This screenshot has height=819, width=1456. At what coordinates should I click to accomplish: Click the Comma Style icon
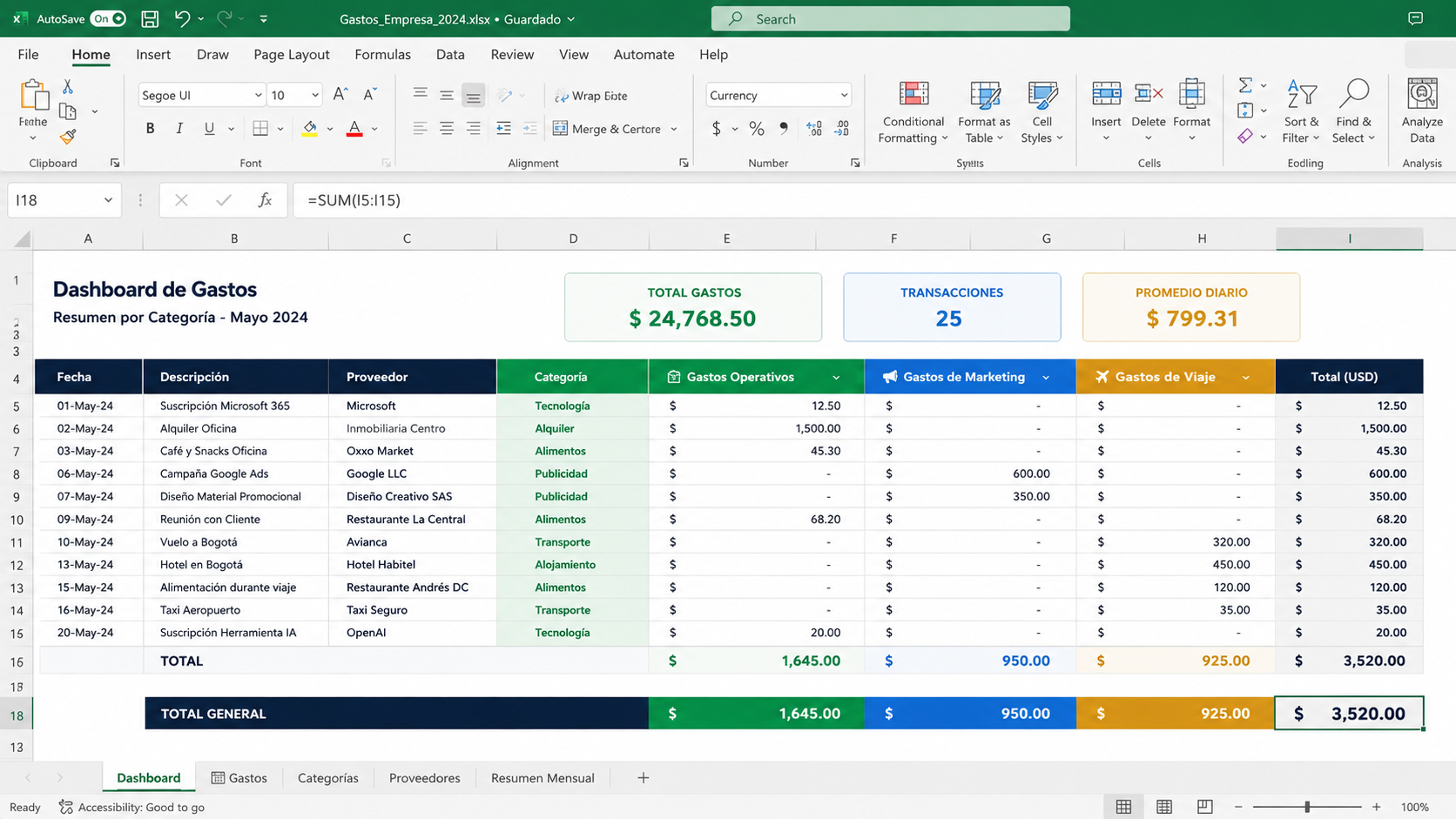click(784, 129)
